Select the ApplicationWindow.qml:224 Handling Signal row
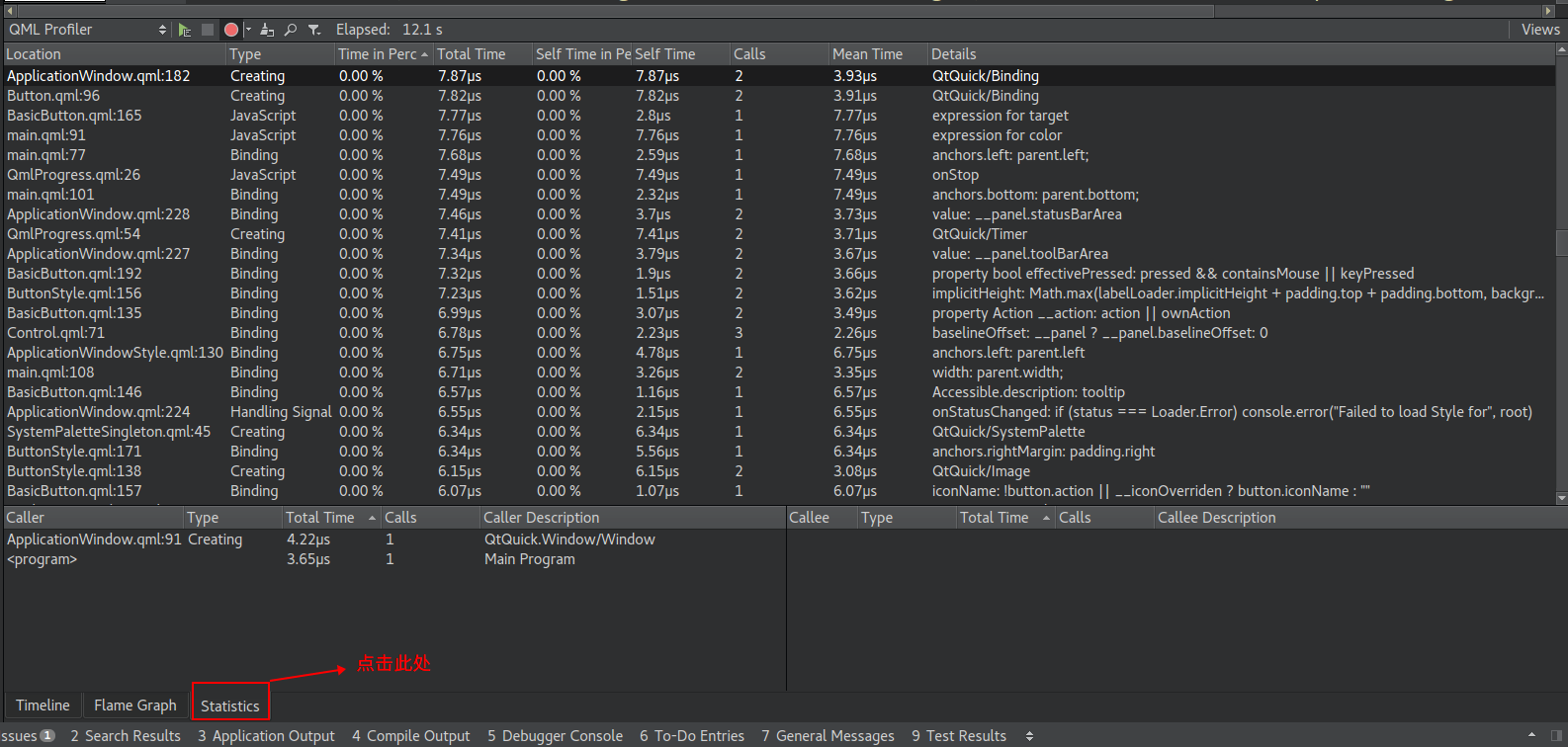 click(779, 412)
